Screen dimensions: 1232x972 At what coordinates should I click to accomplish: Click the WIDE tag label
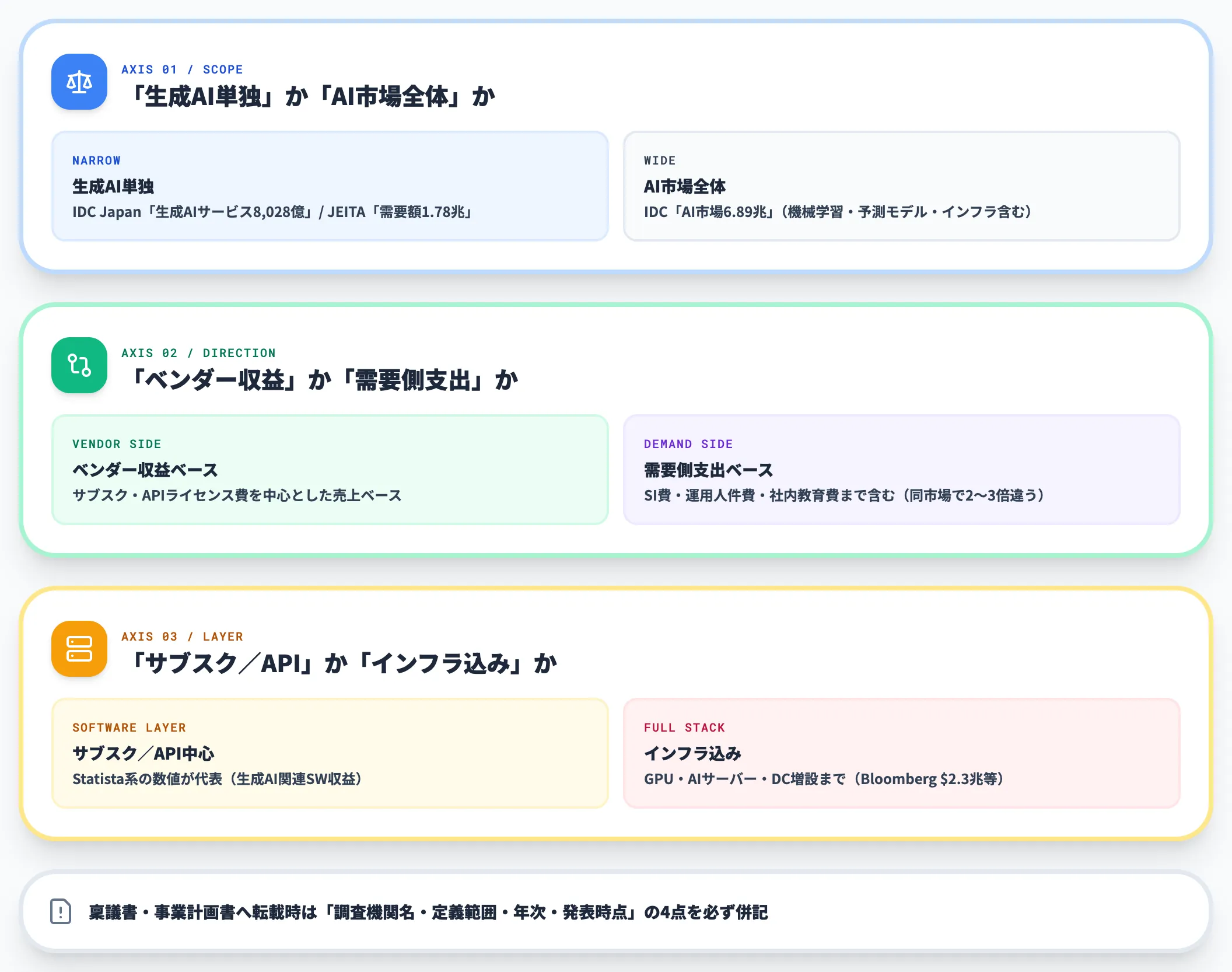tap(660, 160)
